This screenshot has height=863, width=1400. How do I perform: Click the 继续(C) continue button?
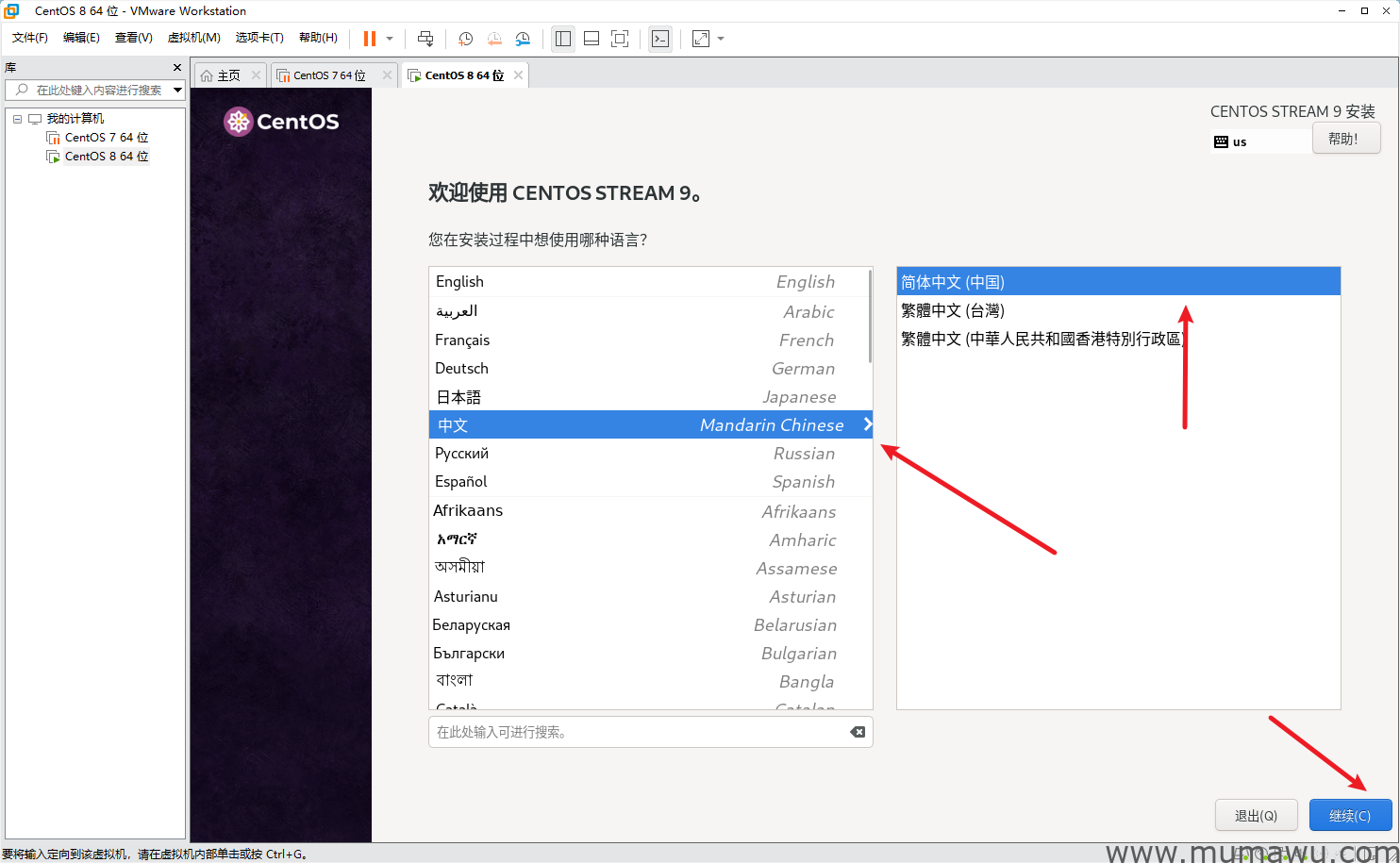click(1350, 816)
